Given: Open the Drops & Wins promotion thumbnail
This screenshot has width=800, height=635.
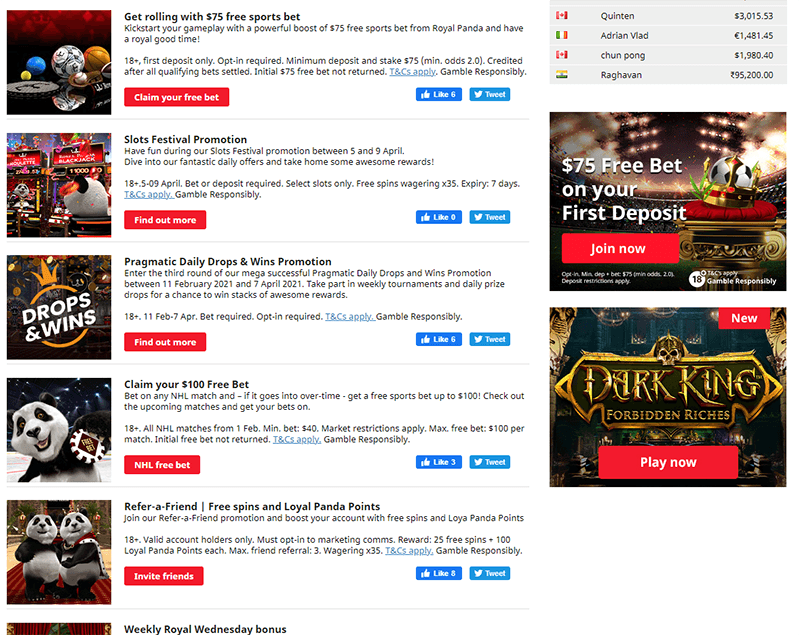Looking at the screenshot, I should click(x=59, y=307).
